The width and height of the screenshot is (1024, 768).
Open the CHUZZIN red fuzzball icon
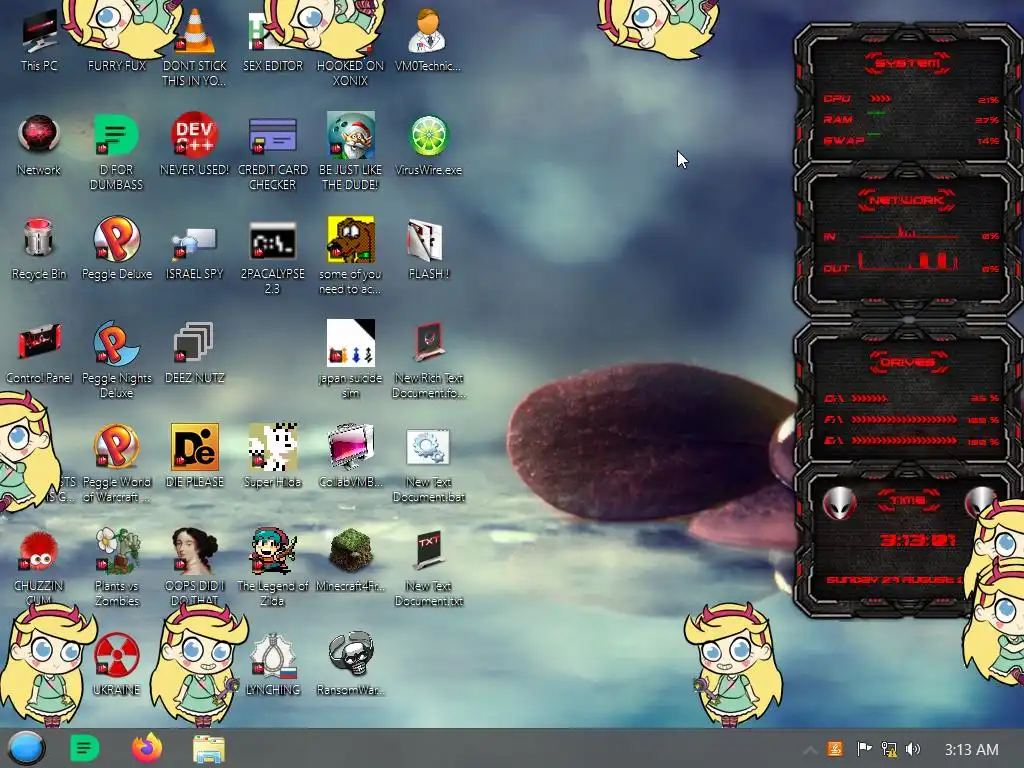coord(39,567)
